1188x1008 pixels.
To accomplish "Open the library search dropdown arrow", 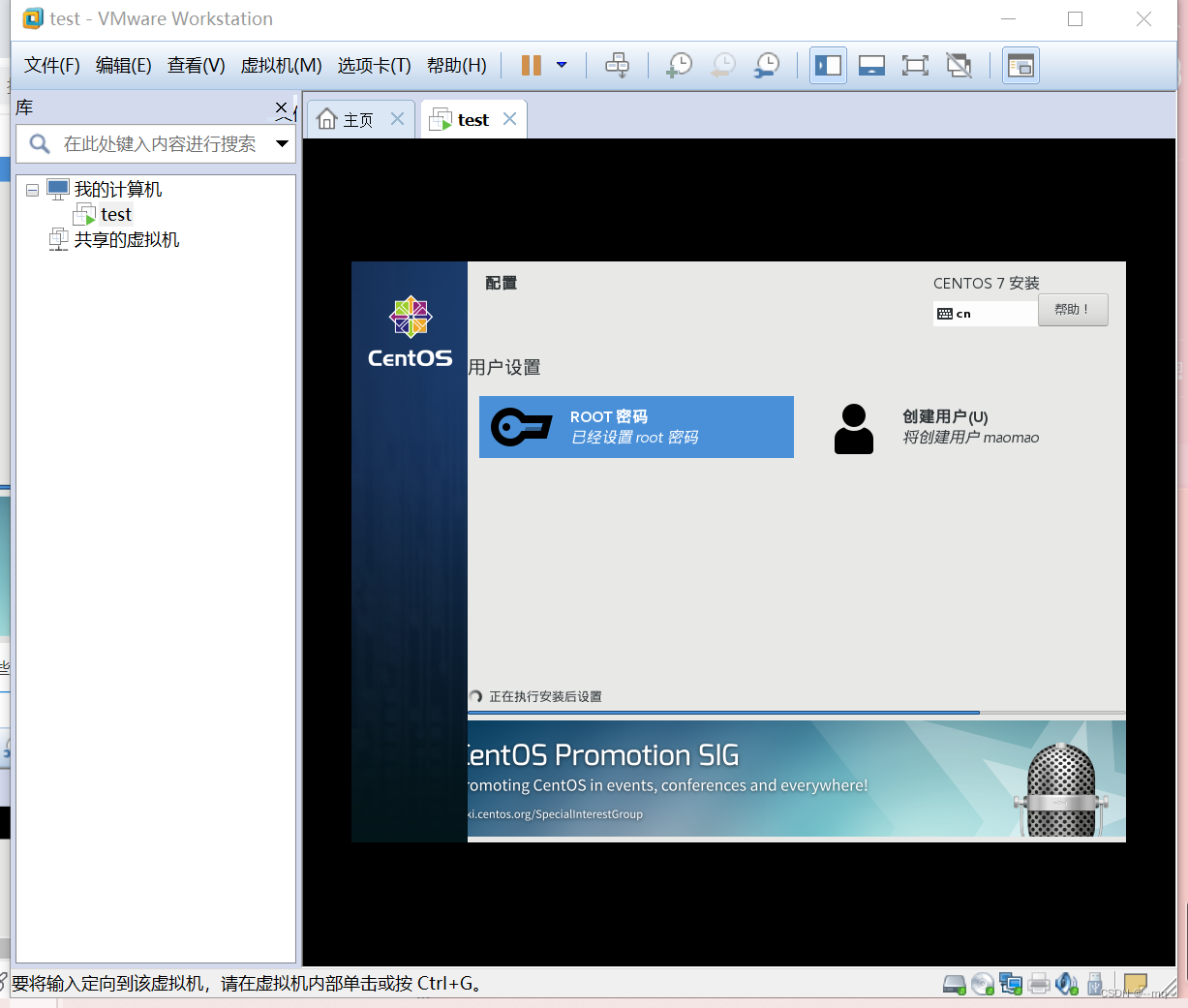I will (x=283, y=144).
